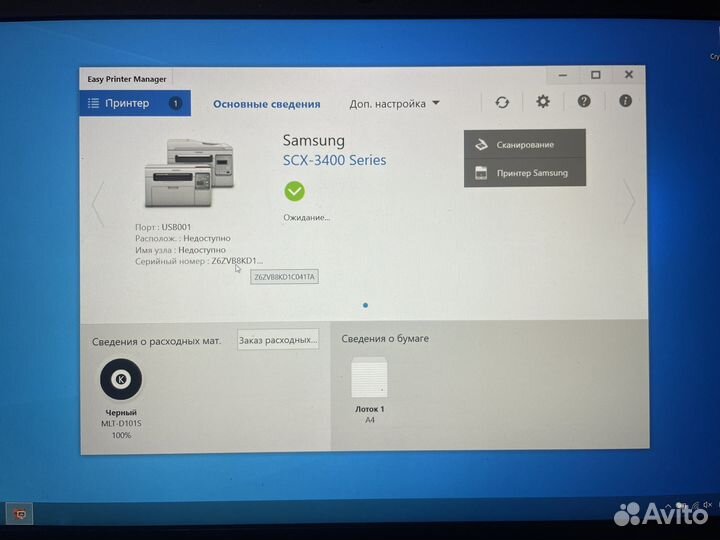Click the Ожидание... status text

click(306, 217)
